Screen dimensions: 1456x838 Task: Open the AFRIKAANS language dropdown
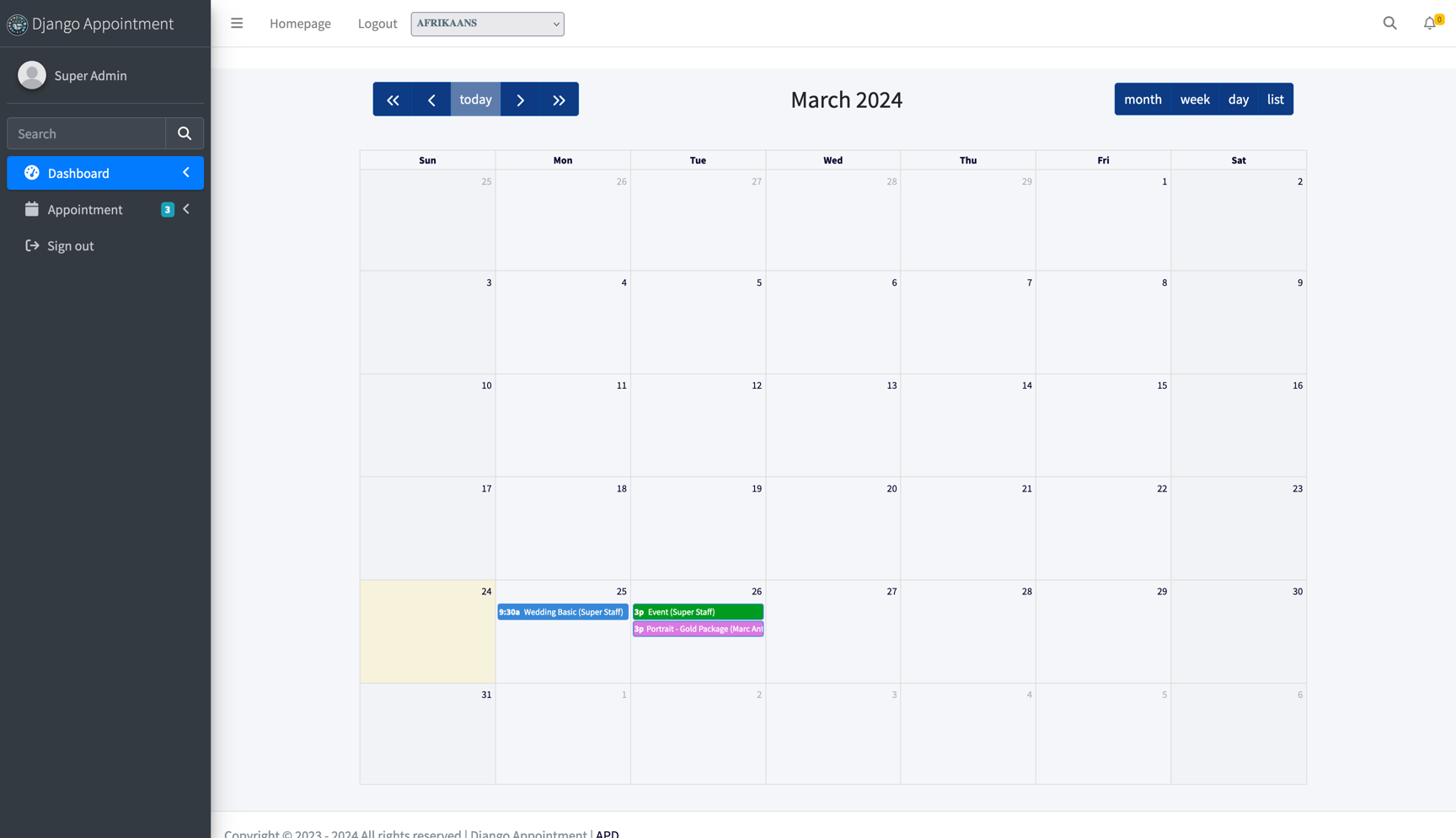click(x=488, y=24)
